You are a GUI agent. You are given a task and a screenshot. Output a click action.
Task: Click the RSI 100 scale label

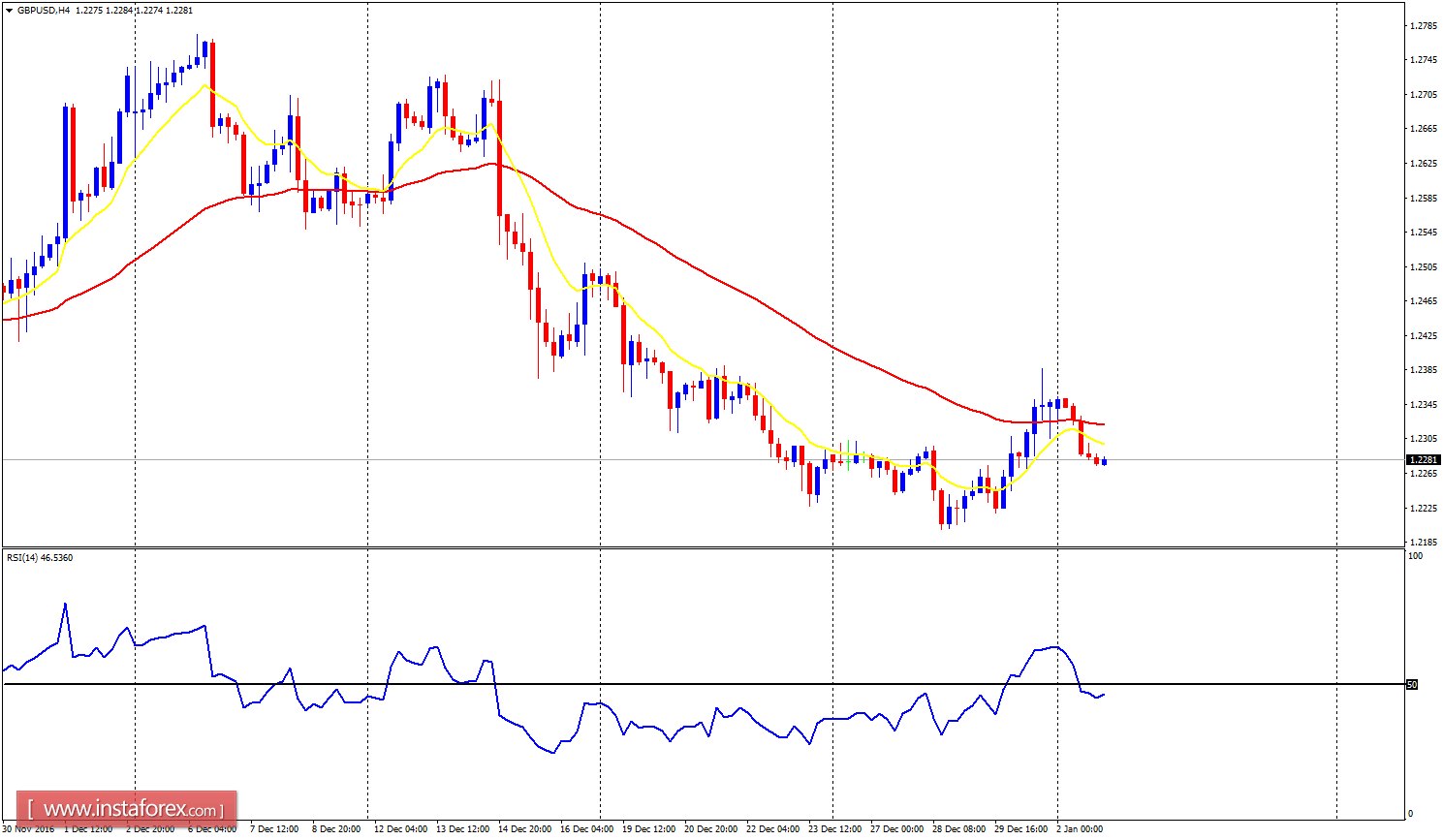tap(1415, 555)
